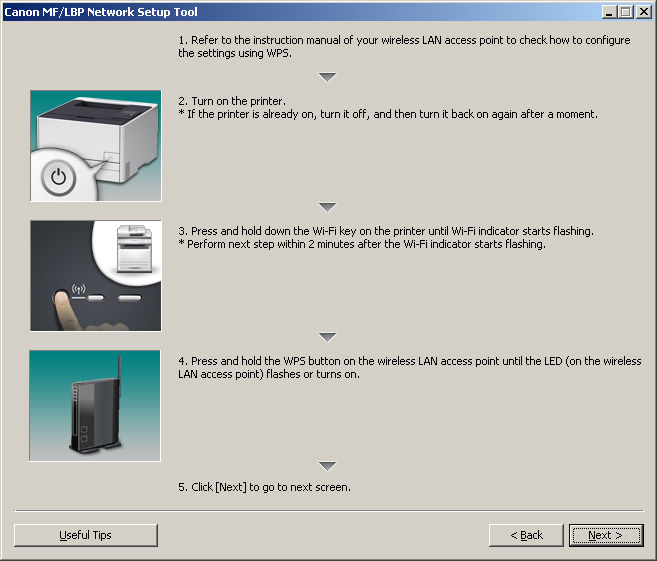657x561 pixels.
Task: Minimize the Network Setup Tool window
Action: [610, 11]
